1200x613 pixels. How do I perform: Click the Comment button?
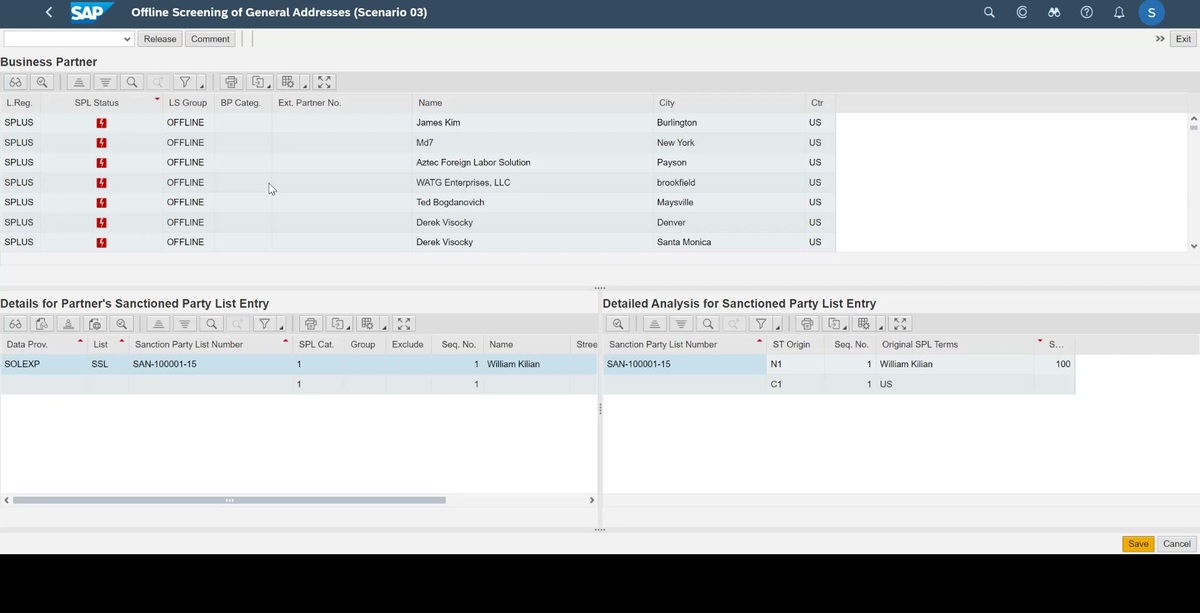210,39
